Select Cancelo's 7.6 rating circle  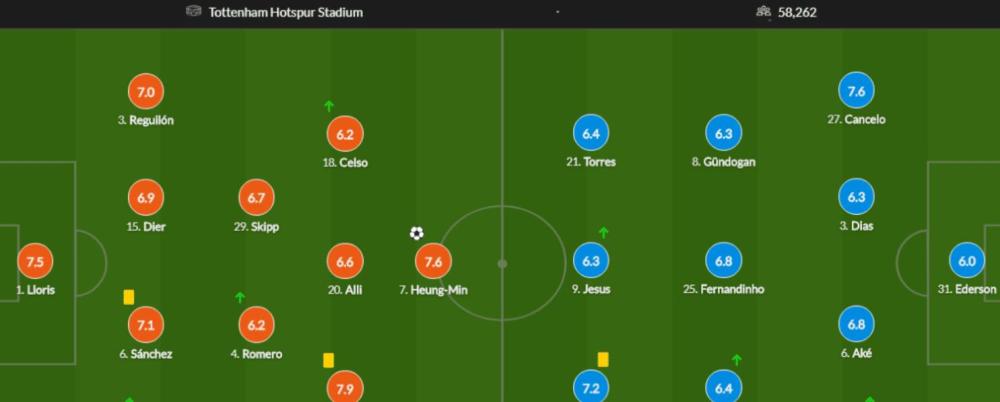856,91
